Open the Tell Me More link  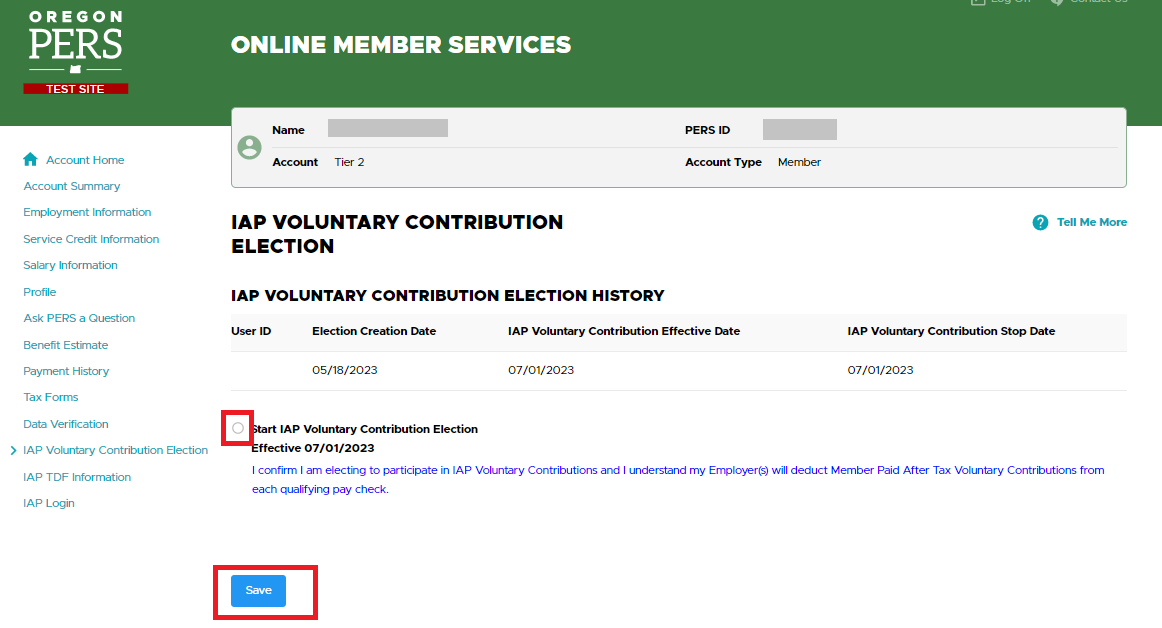click(1091, 223)
